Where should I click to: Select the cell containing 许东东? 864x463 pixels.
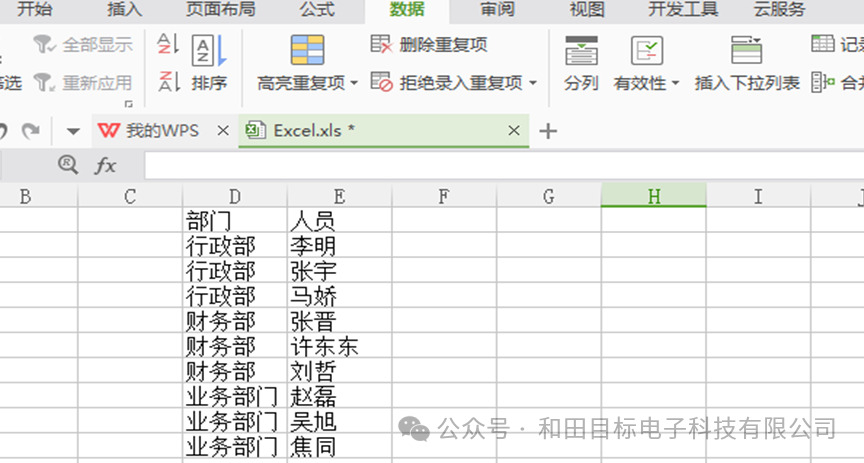click(x=339, y=345)
